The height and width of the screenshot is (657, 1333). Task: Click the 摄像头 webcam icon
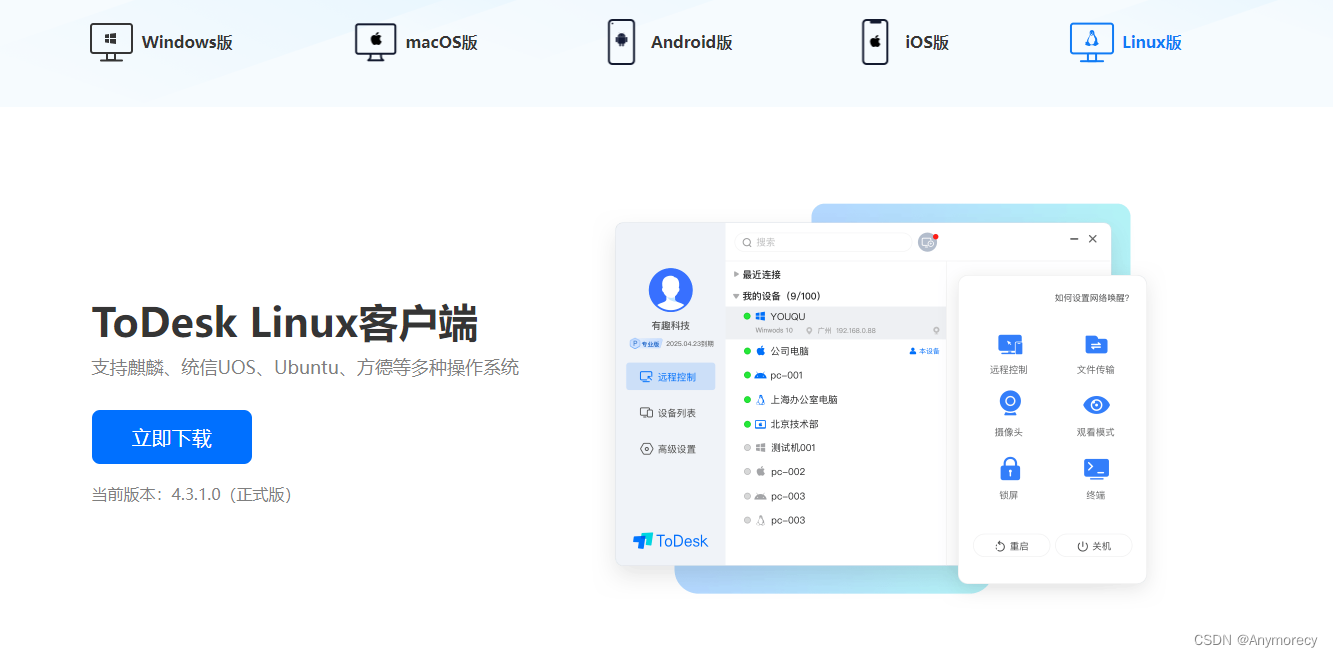click(x=1010, y=404)
